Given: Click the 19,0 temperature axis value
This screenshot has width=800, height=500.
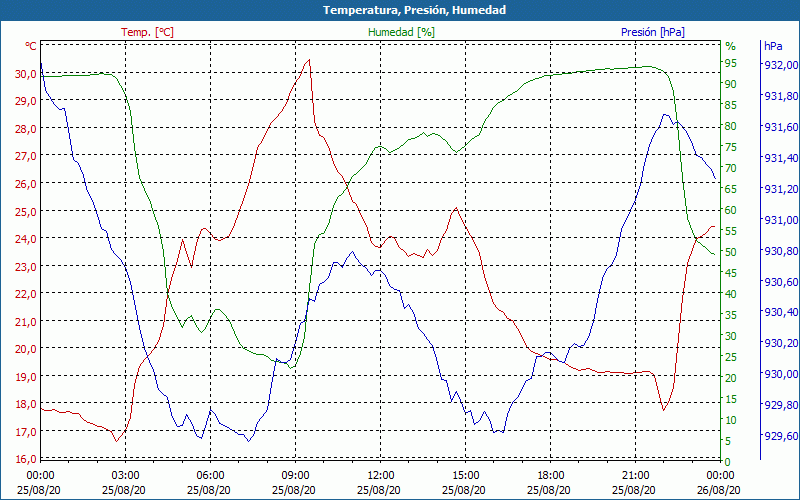Looking at the screenshot, I should (26, 377).
